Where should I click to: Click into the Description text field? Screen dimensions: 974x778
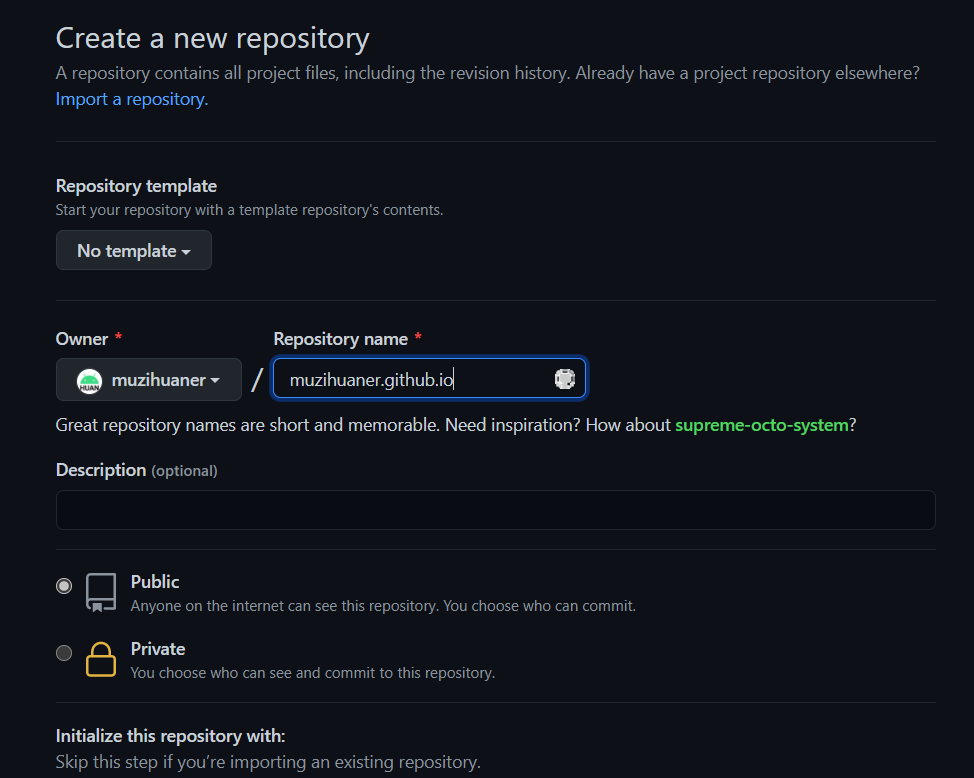click(496, 510)
